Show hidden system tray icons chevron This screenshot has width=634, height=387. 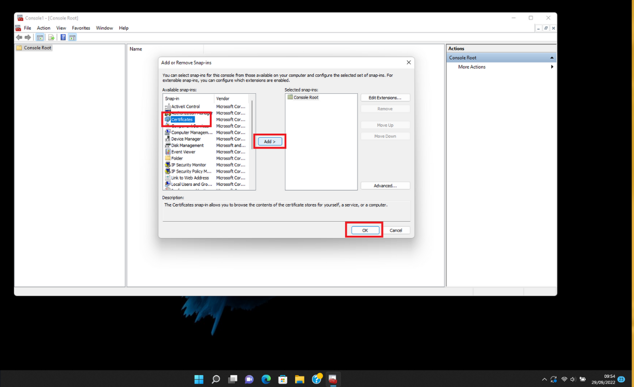click(544, 379)
